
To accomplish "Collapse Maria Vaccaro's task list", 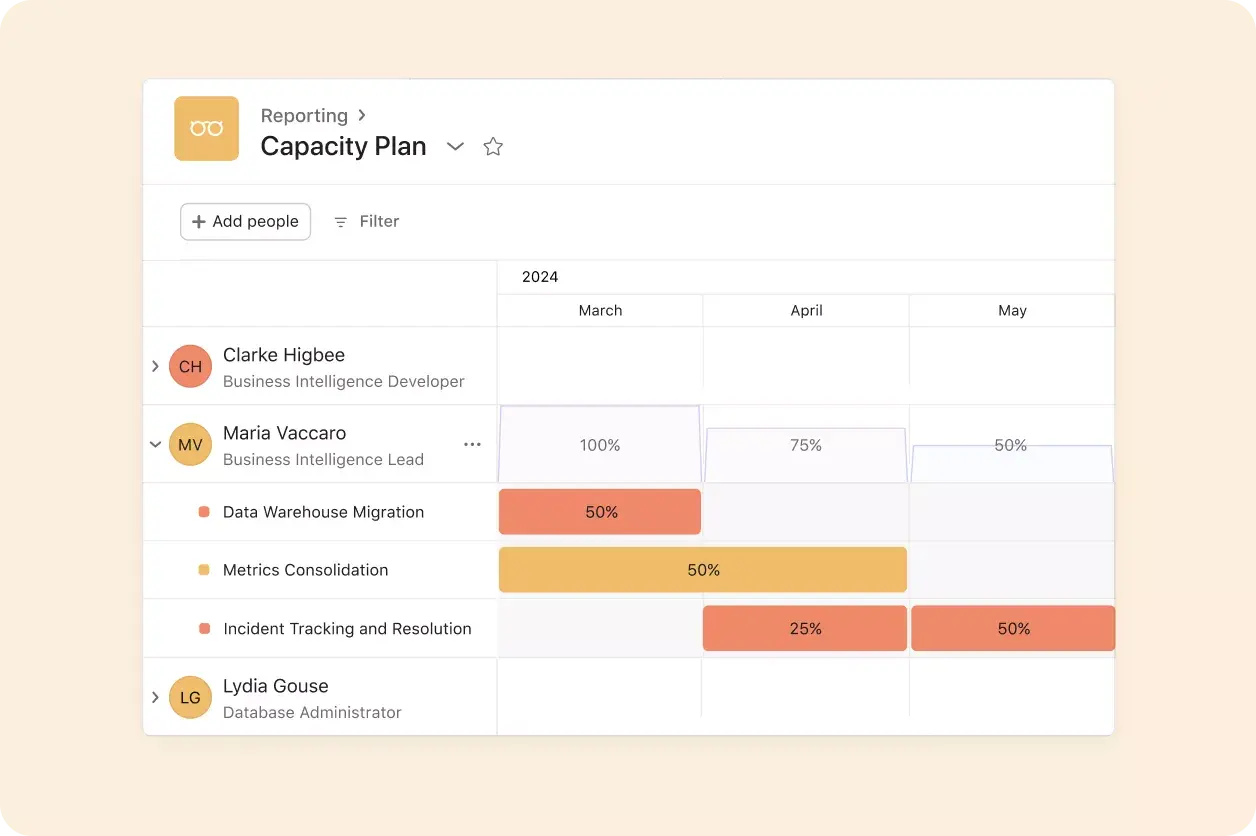I will pos(156,444).
